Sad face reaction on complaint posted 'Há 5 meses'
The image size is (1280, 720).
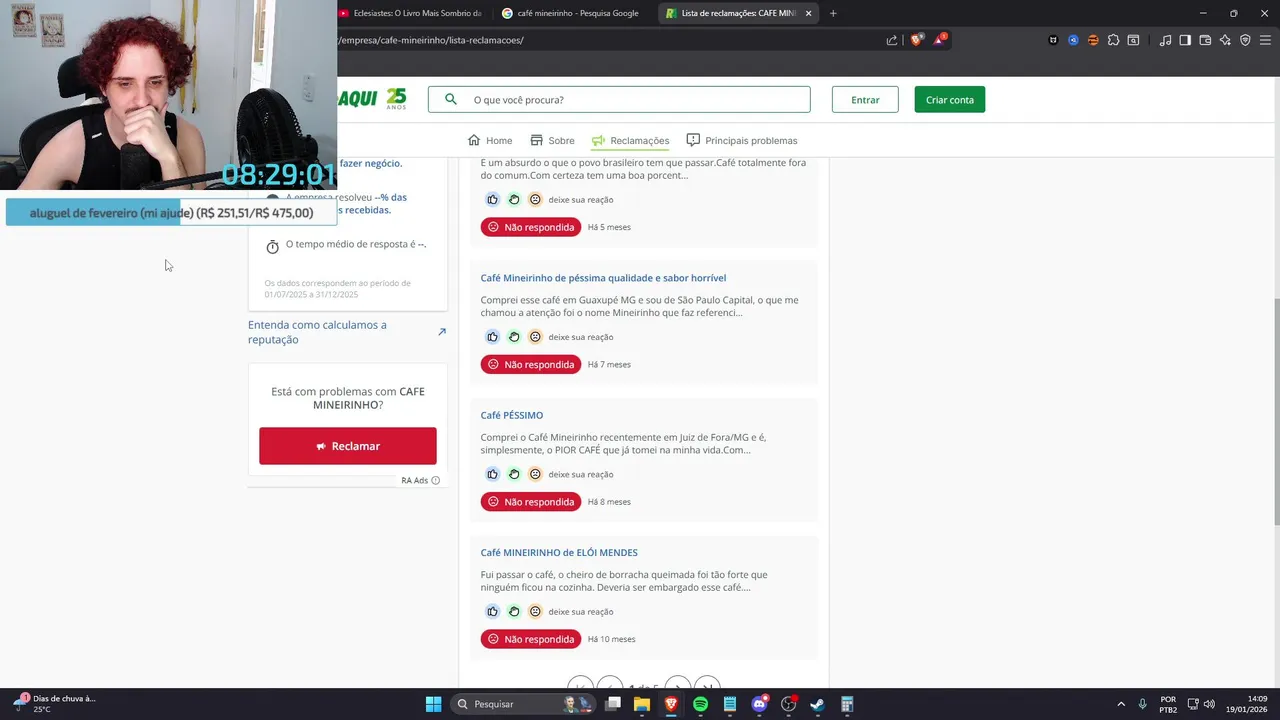535,199
